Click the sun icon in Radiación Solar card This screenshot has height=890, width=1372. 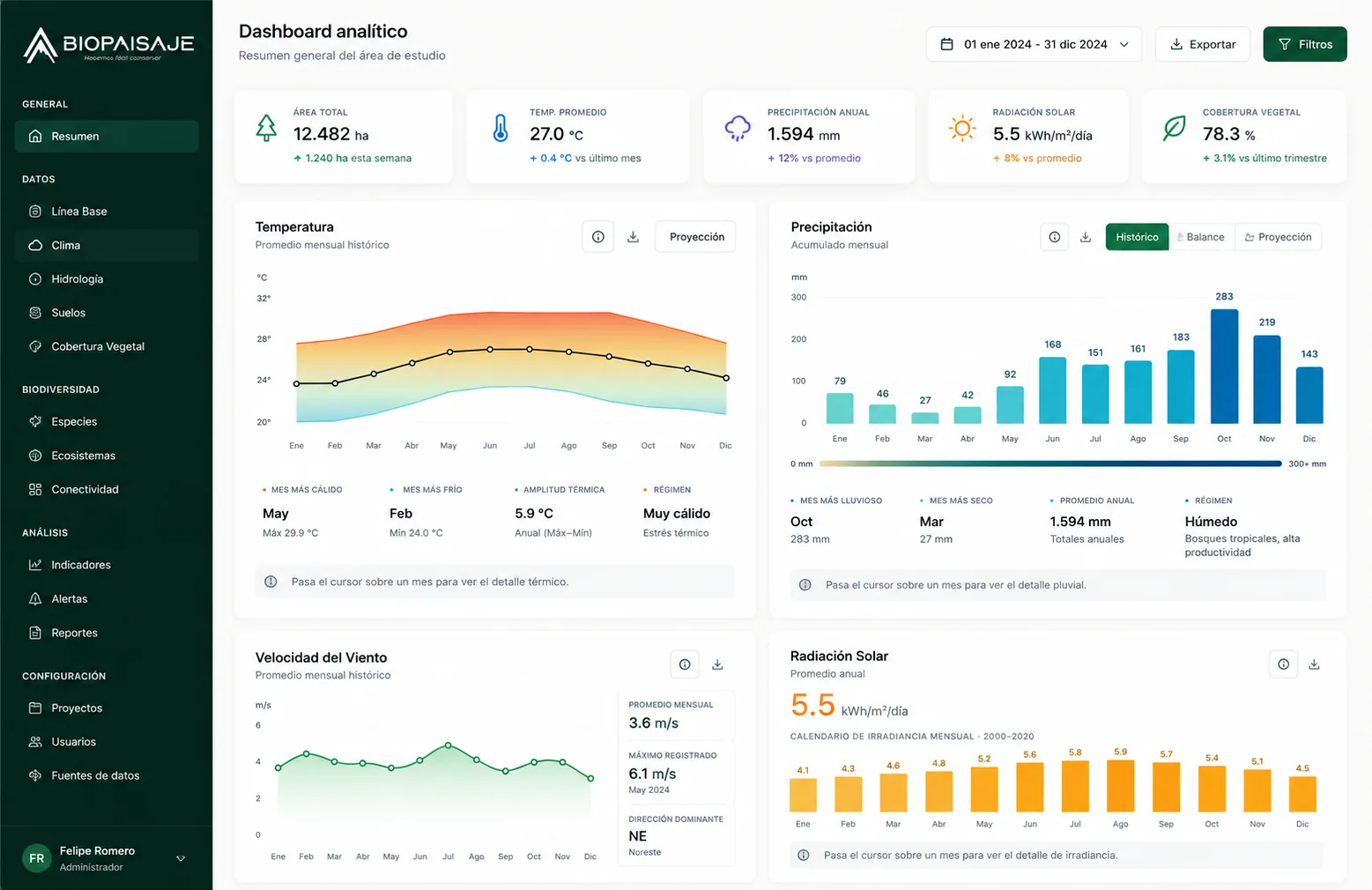pos(962,129)
